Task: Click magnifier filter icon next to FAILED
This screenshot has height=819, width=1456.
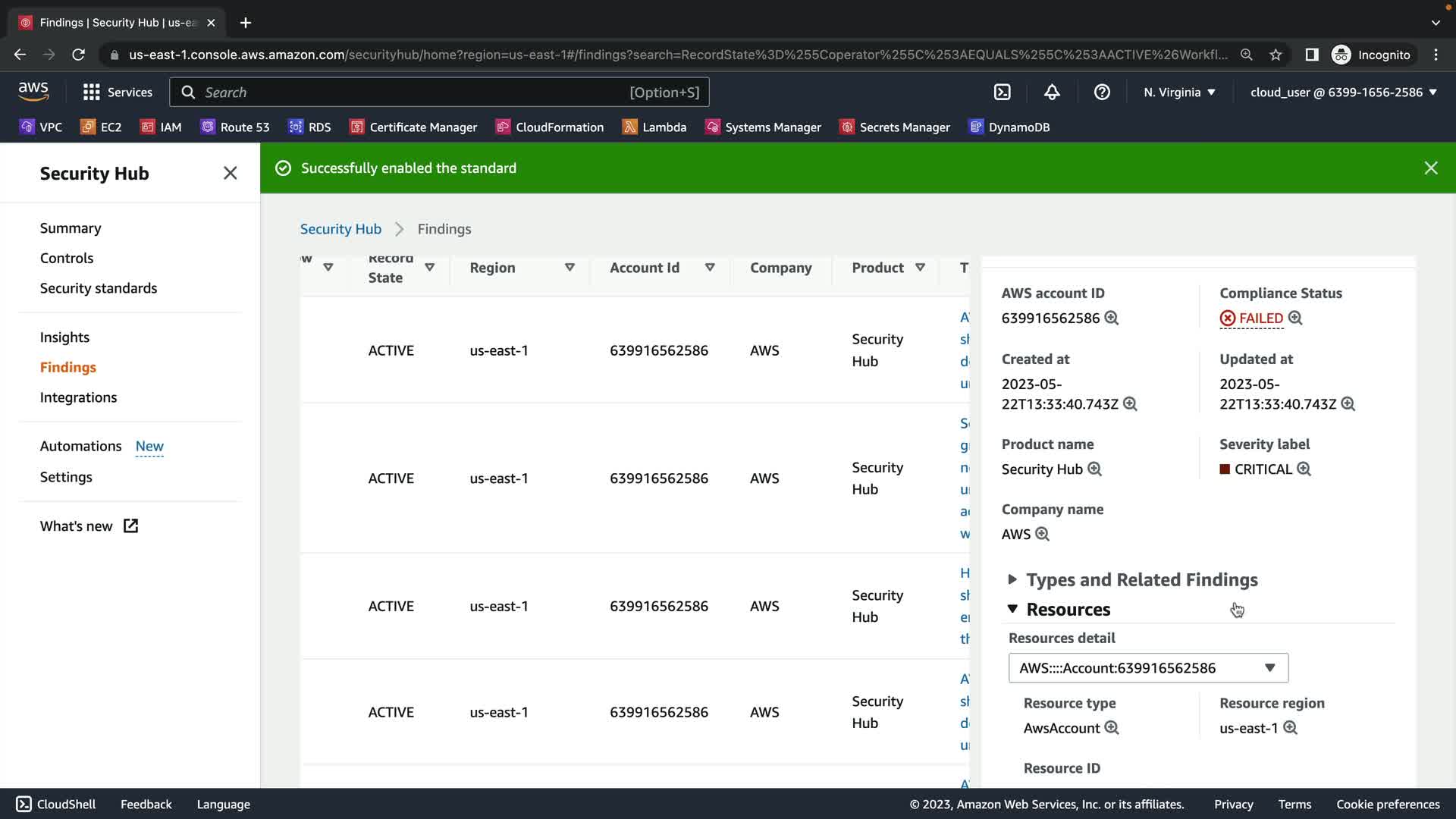Action: pos(1295,318)
